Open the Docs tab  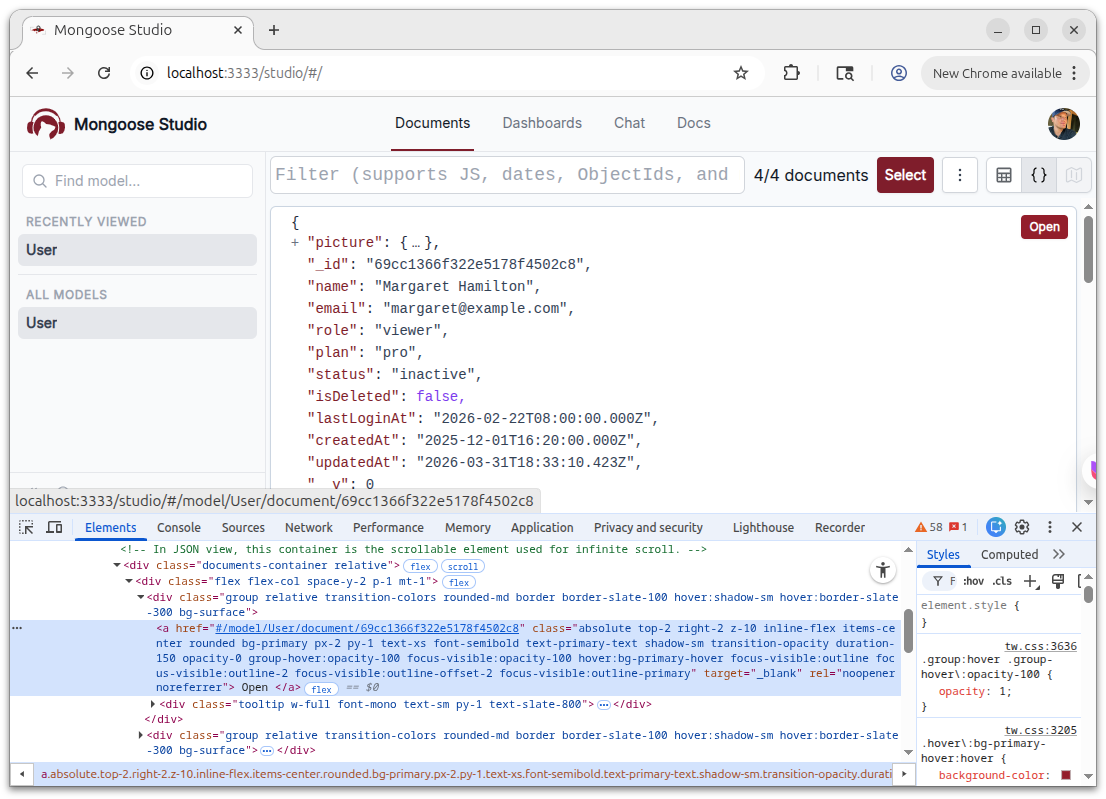tap(693, 123)
